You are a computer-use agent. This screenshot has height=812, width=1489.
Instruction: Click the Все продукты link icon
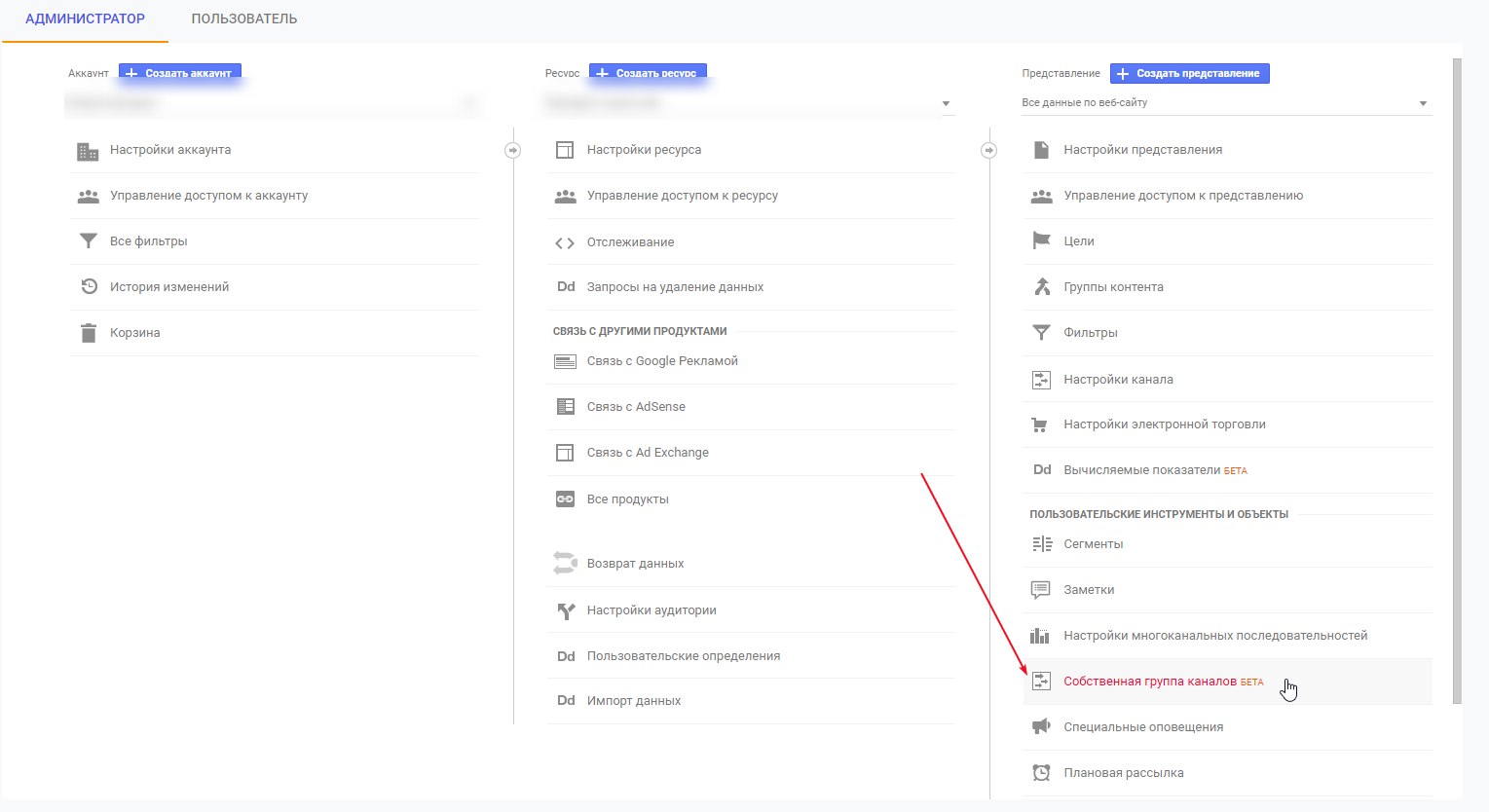pyautogui.click(x=565, y=499)
